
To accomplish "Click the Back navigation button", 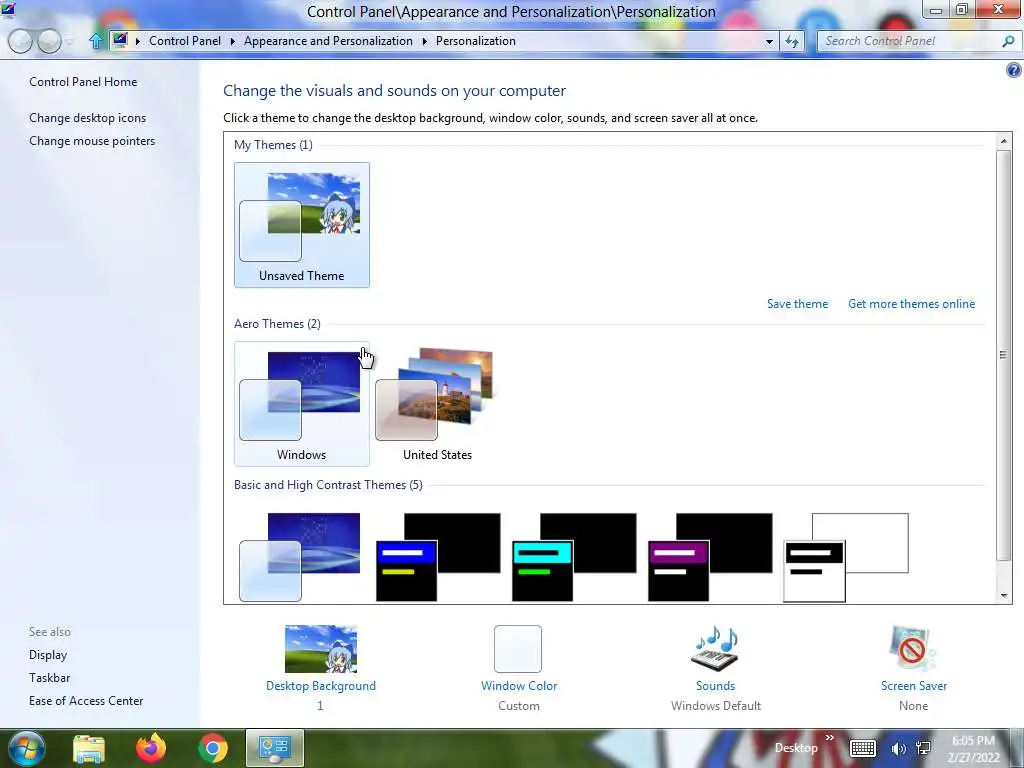I will (x=20, y=41).
